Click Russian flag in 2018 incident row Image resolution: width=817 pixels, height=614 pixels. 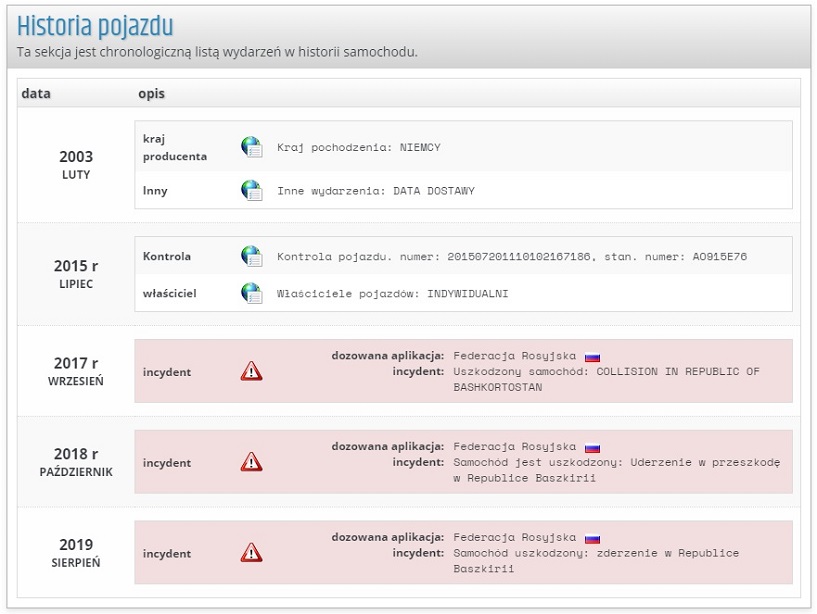(x=592, y=447)
